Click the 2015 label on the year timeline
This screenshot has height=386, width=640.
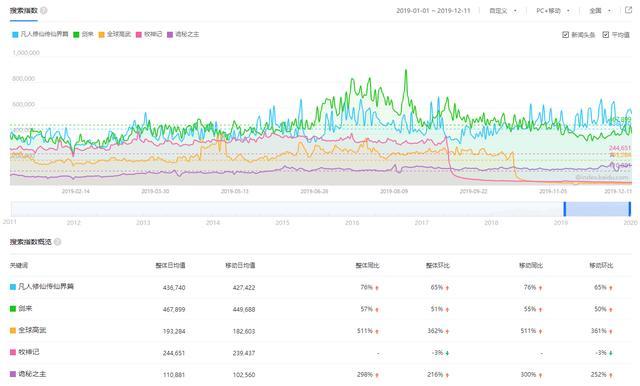(x=282, y=222)
